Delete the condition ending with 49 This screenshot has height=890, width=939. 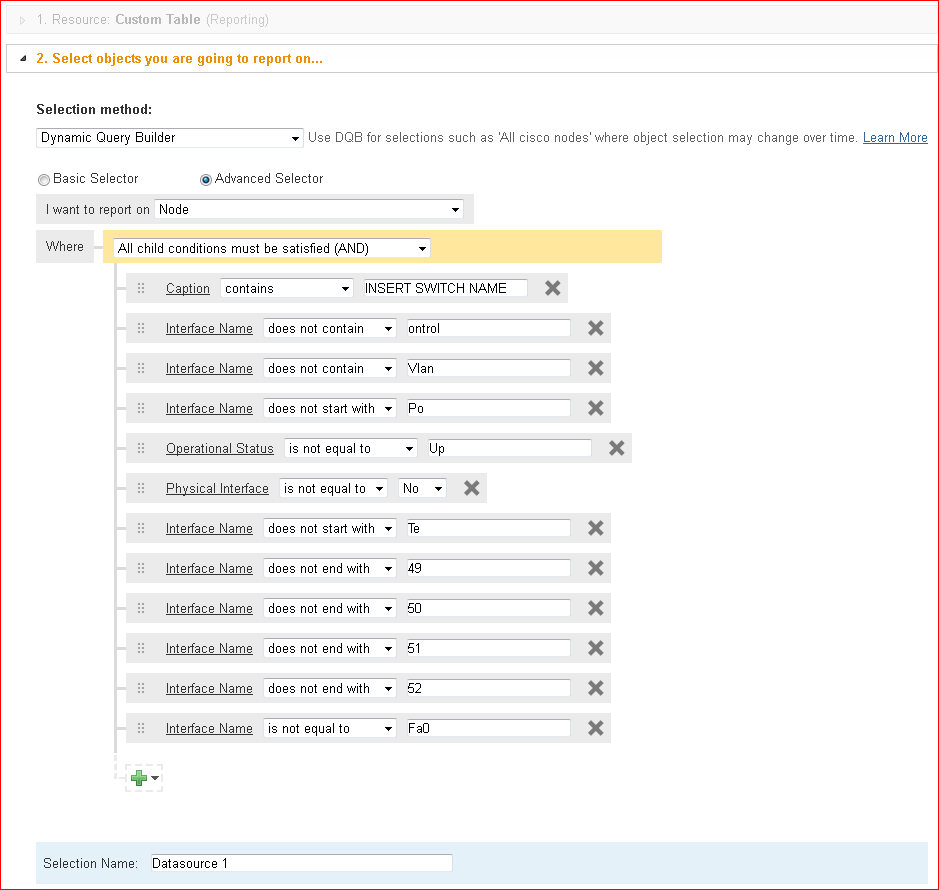pyautogui.click(x=595, y=568)
